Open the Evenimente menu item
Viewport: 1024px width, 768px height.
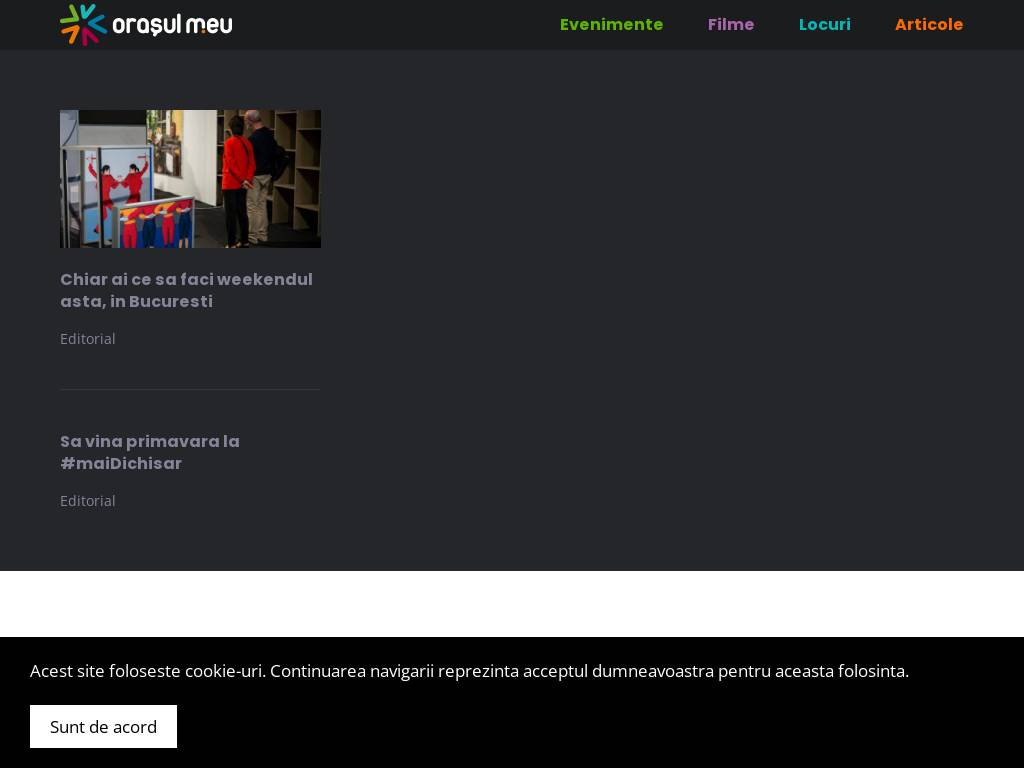coord(611,25)
